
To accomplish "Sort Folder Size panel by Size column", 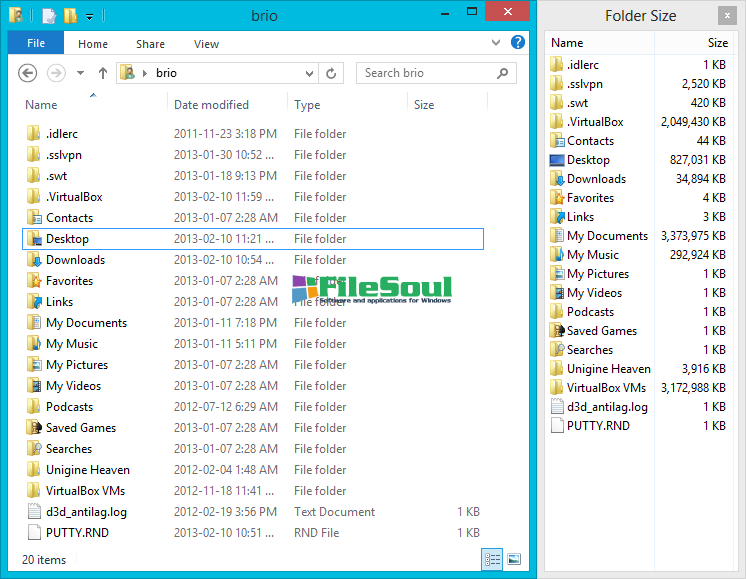I will point(717,43).
